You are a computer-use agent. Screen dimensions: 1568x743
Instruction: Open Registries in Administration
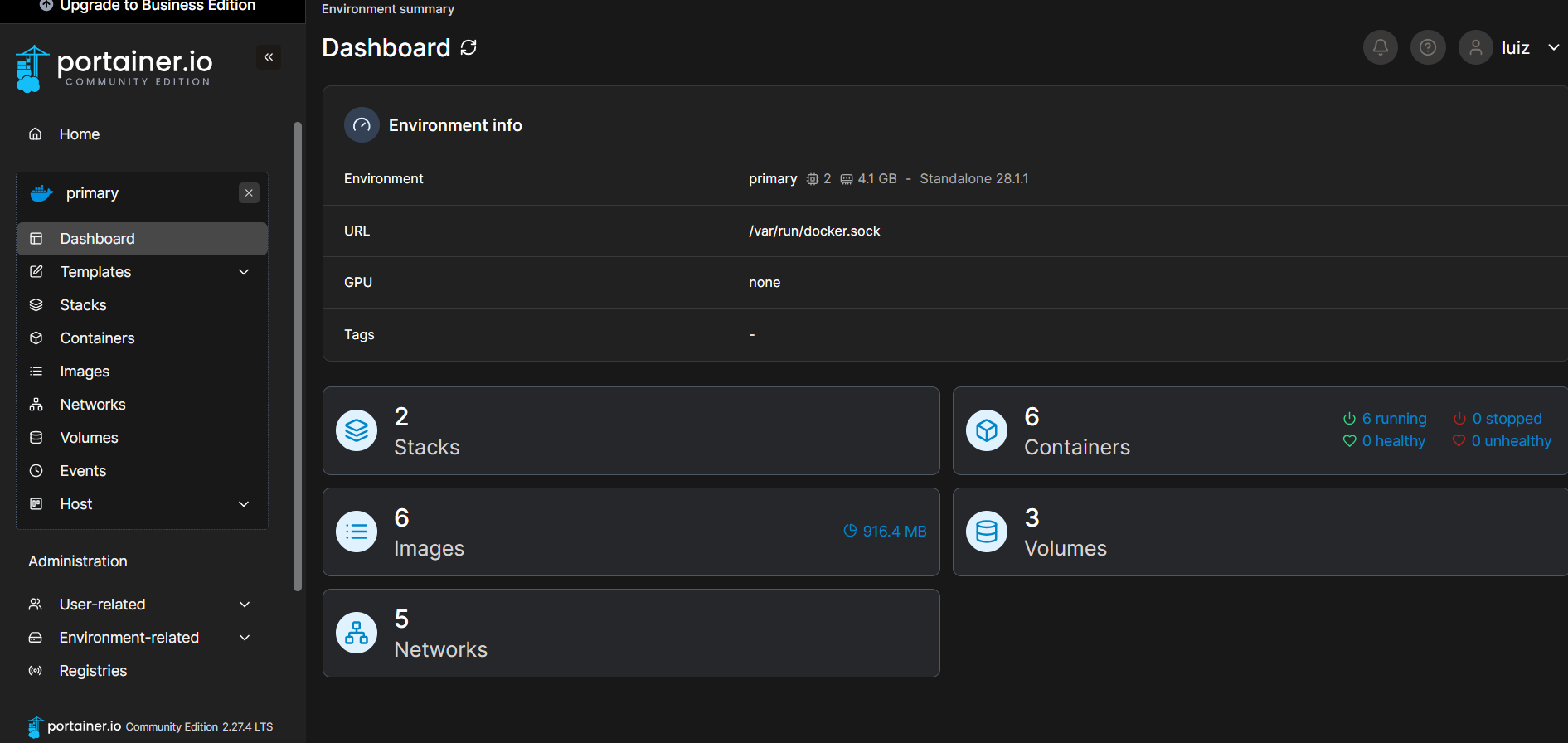coord(93,671)
